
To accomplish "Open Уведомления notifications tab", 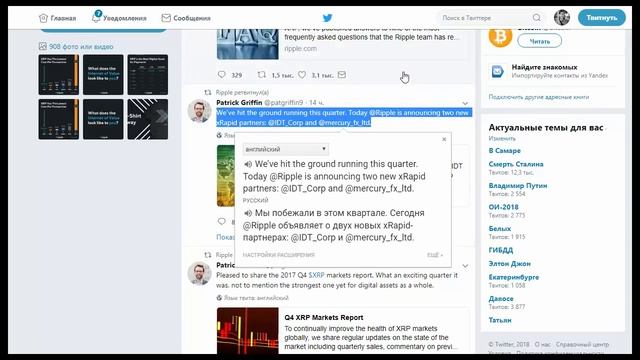I will [x=119, y=18].
